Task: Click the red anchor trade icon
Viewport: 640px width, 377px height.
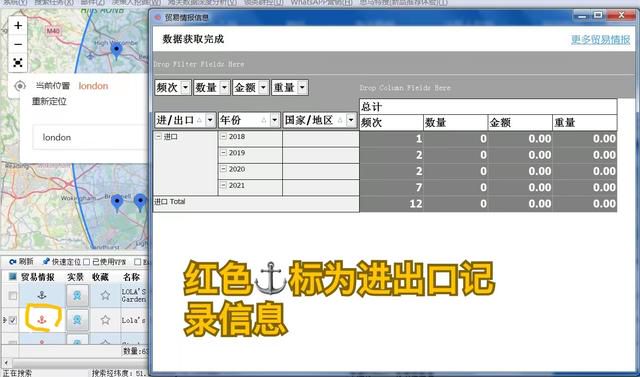Action: (42, 320)
